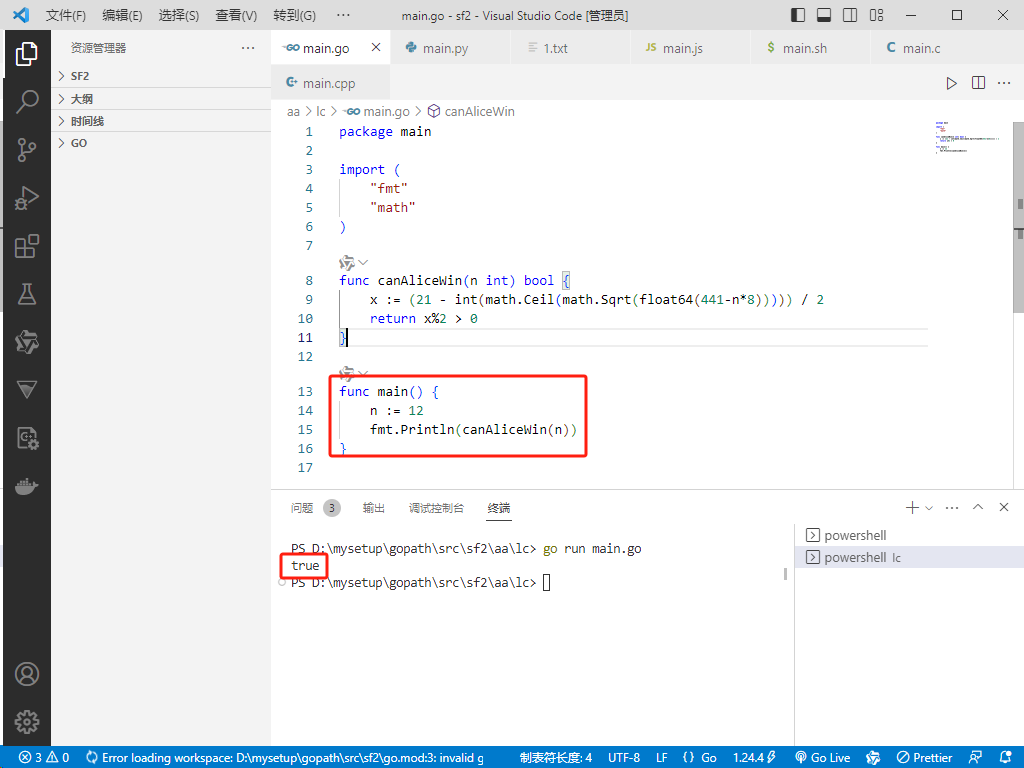The image size is (1024, 768).
Task: Open the Explorer view in activity bar
Action: point(27,54)
